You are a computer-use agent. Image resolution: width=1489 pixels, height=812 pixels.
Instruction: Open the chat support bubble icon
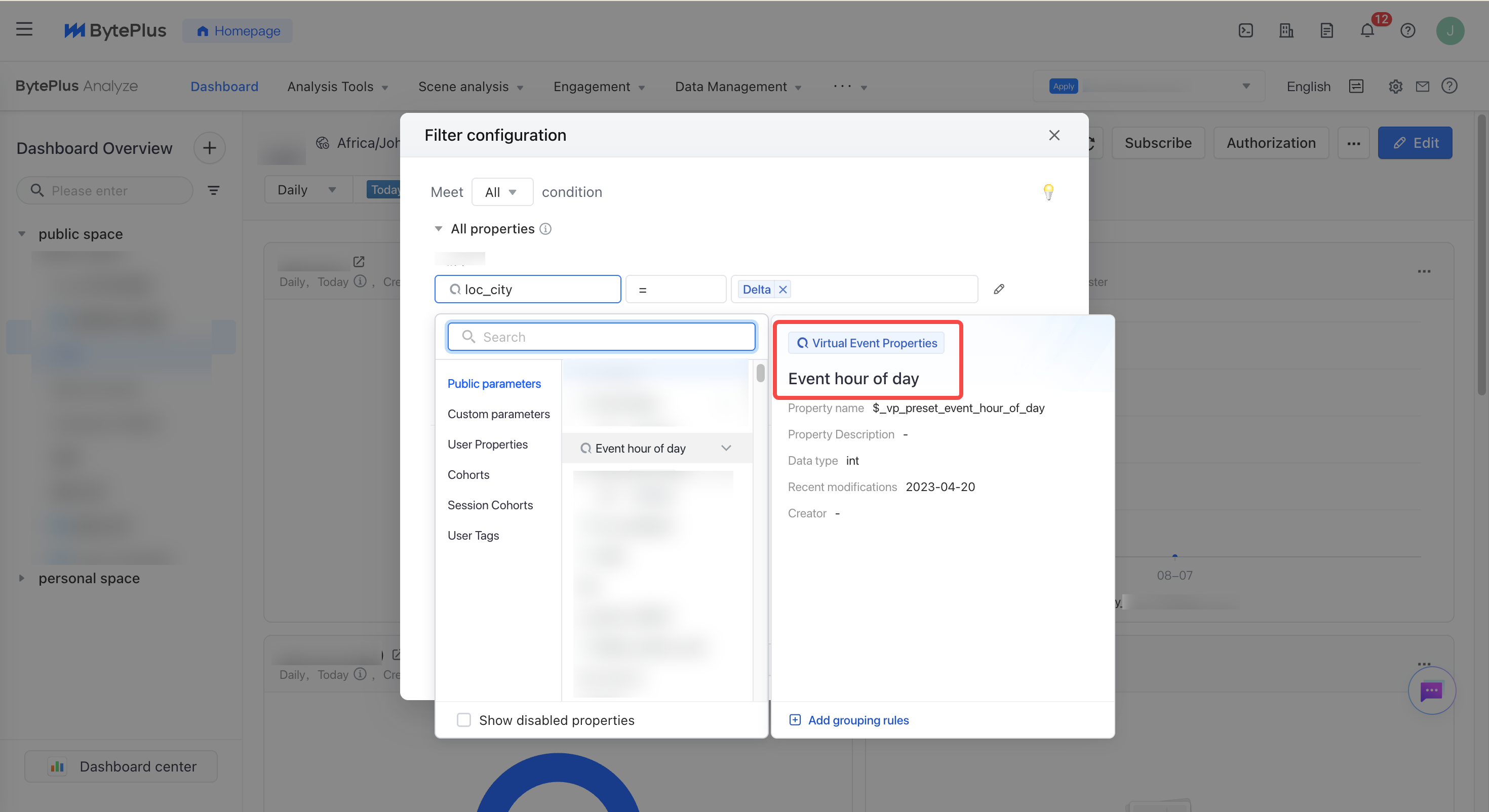[x=1431, y=691]
